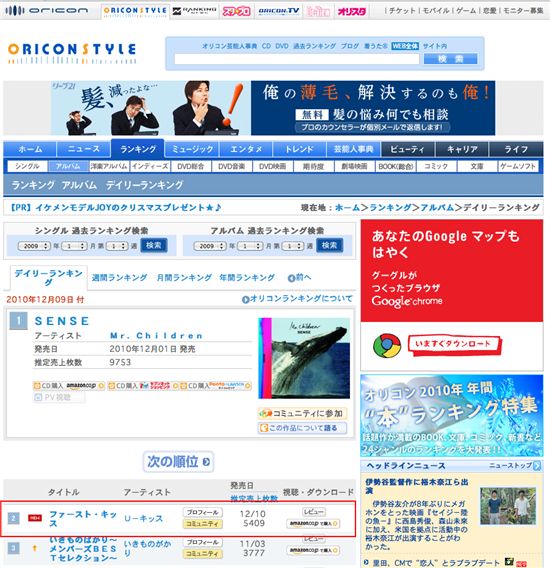Click the Google Chrome logo in ad
Image resolution: width=550 pixels, height=568 pixels.
pyautogui.click(x=387, y=346)
